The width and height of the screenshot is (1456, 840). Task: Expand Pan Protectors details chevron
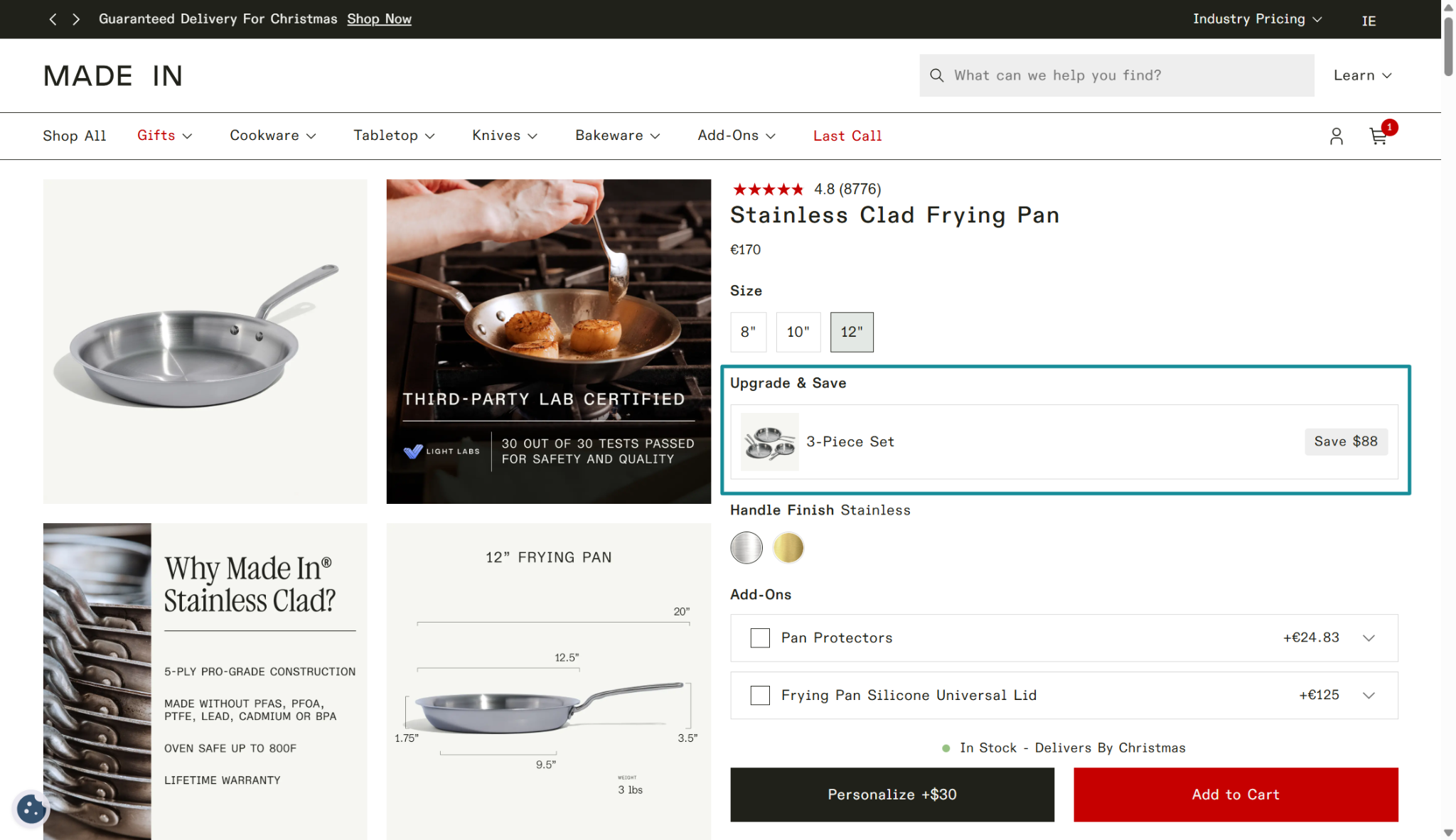(x=1369, y=637)
